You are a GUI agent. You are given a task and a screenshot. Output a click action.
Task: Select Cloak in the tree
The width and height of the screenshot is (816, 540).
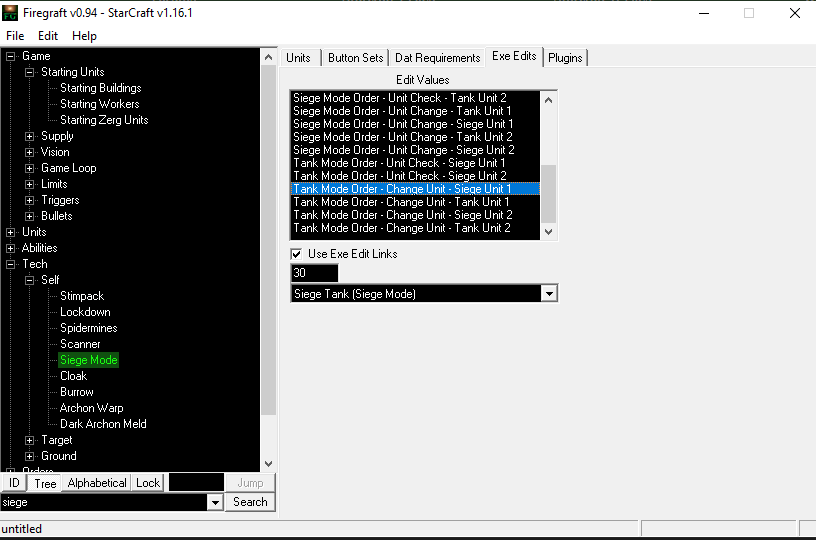[x=73, y=376]
